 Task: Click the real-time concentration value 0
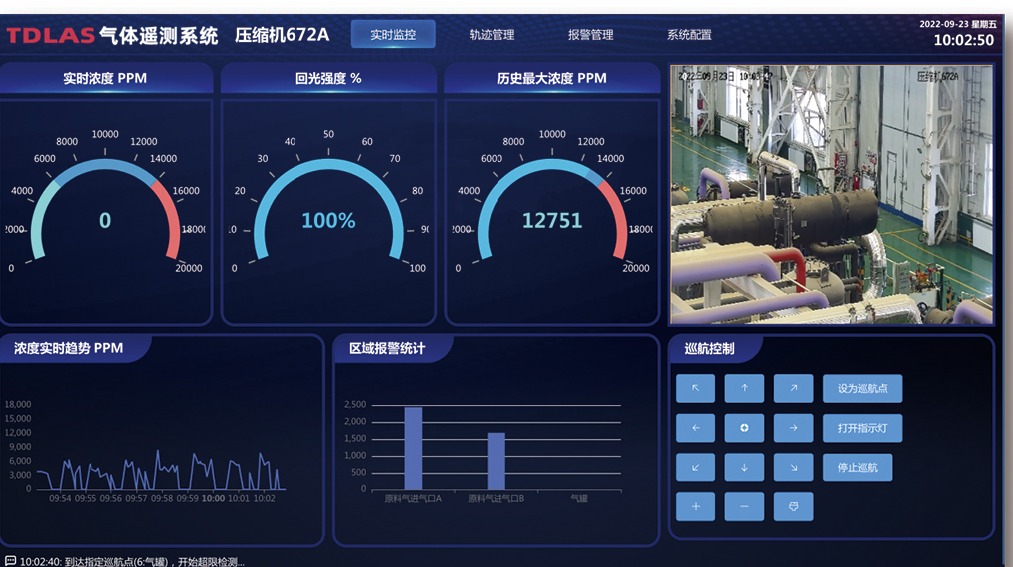pyautogui.click(x=105, y=221)
